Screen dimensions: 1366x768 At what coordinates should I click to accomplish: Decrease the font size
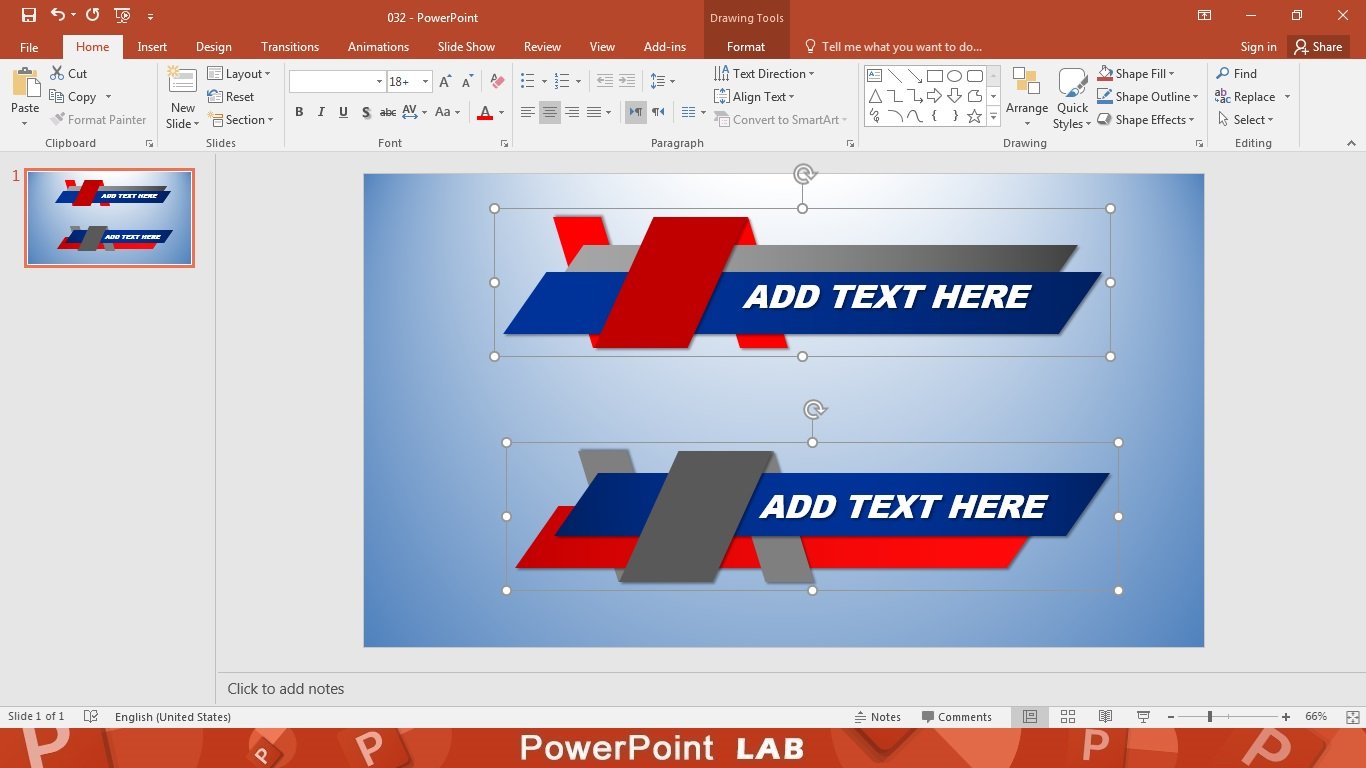[x=467, y=82]
